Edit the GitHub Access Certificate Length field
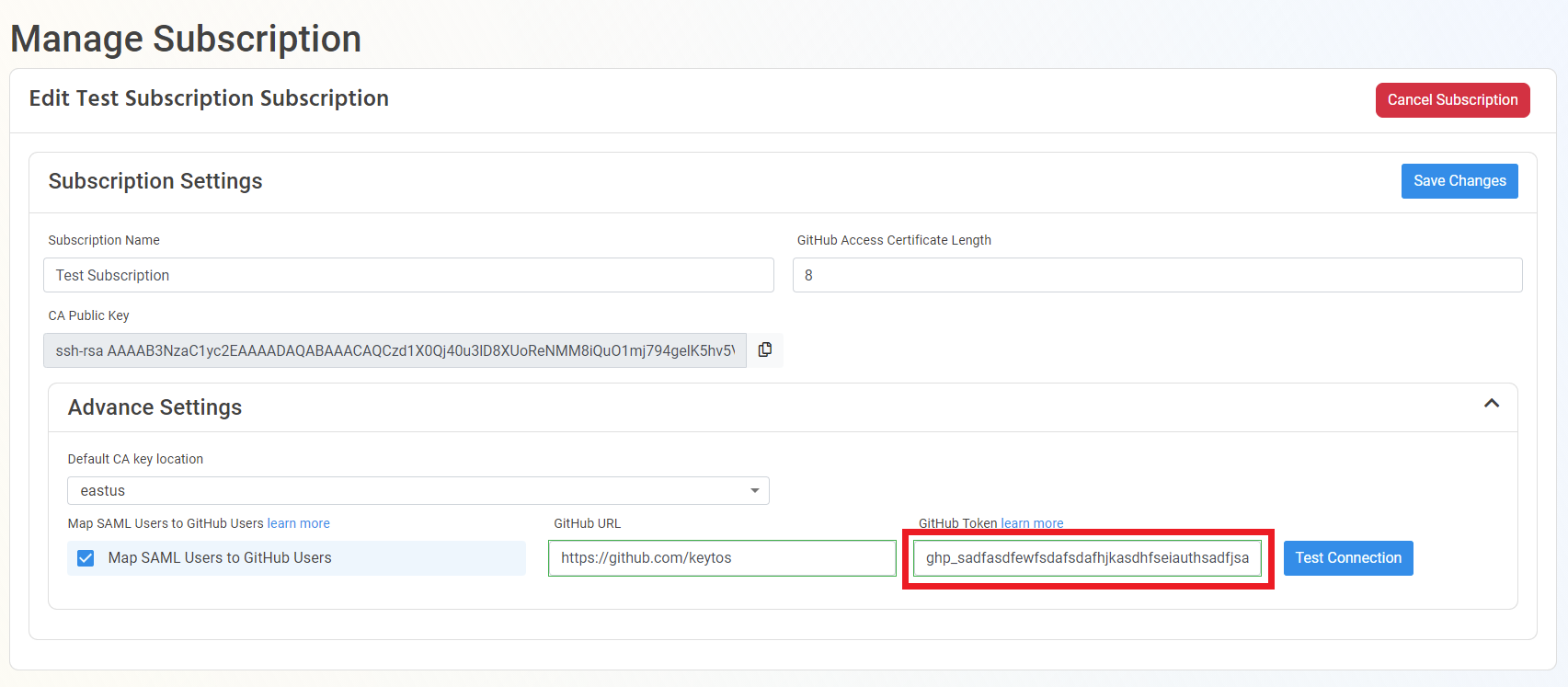 1157,275
